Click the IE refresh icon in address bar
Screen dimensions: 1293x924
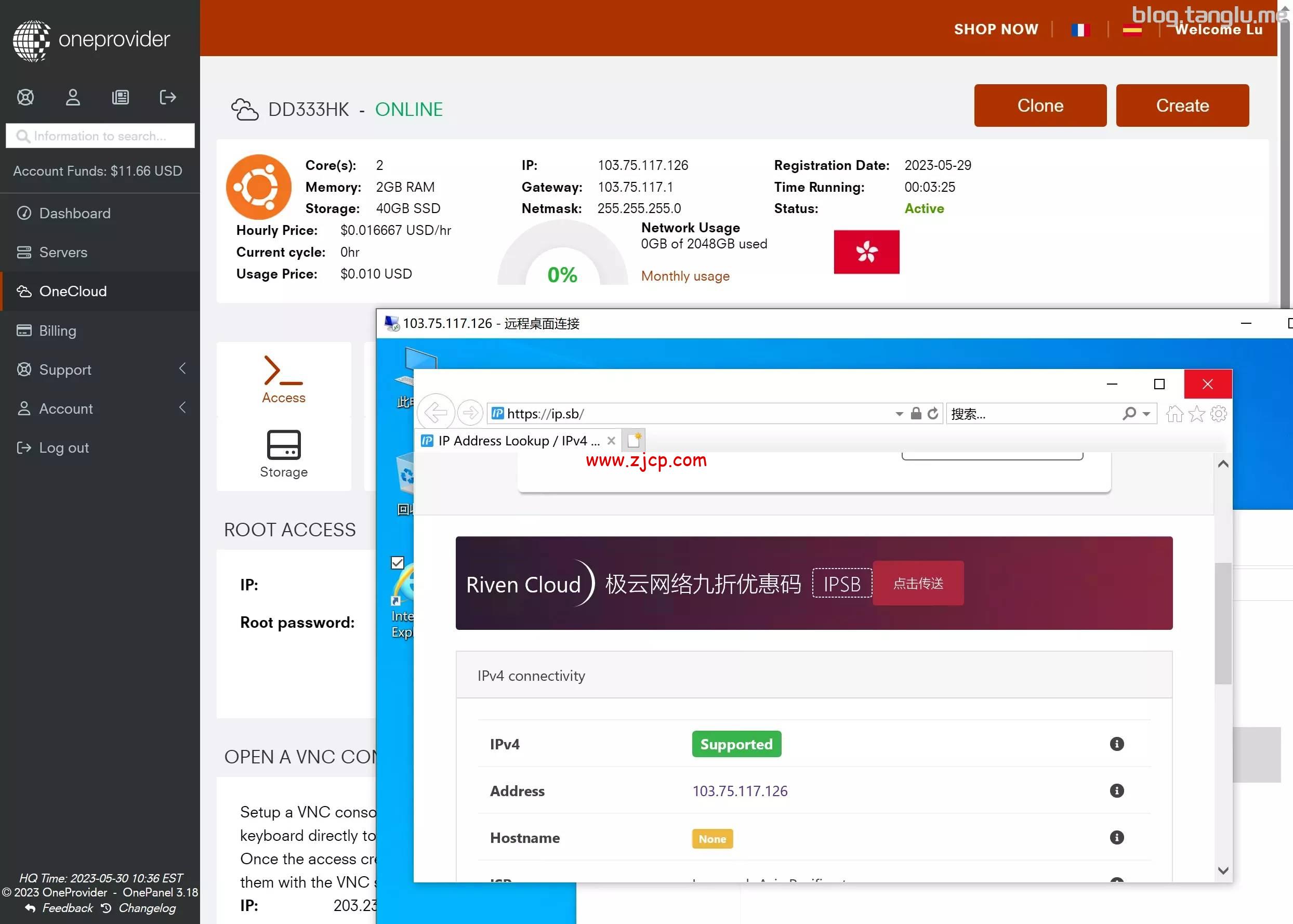point(933,414)
